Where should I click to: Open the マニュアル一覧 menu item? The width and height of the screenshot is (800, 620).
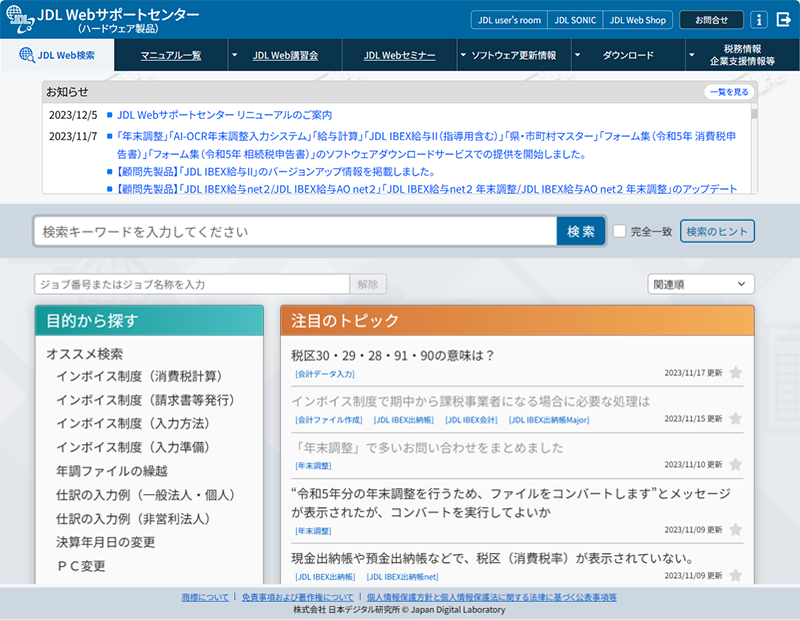tap(171, 55)
